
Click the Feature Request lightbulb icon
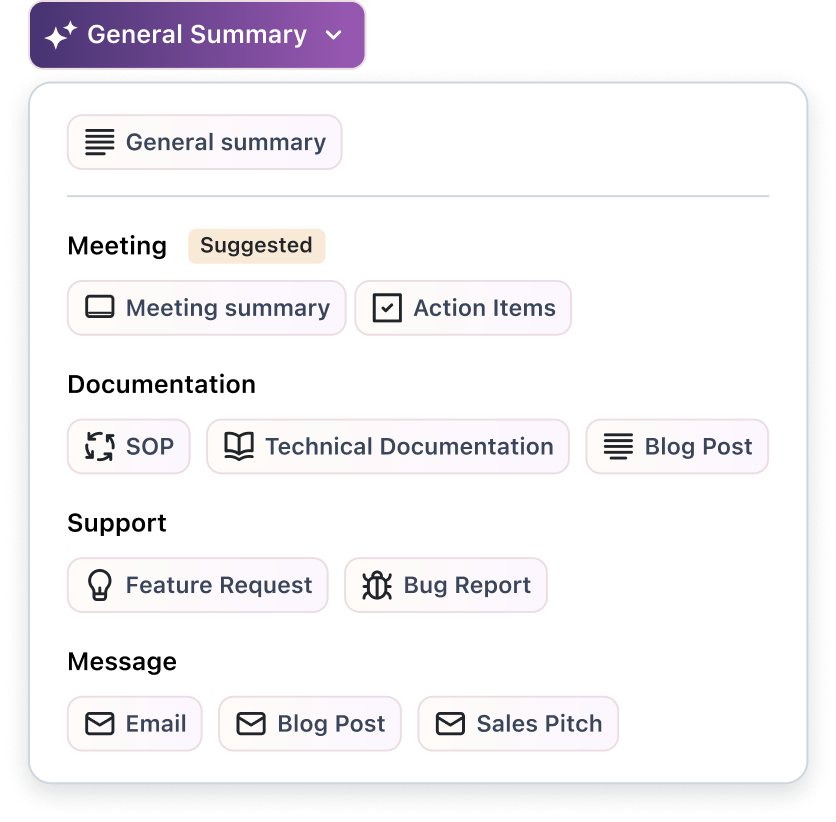99,585
